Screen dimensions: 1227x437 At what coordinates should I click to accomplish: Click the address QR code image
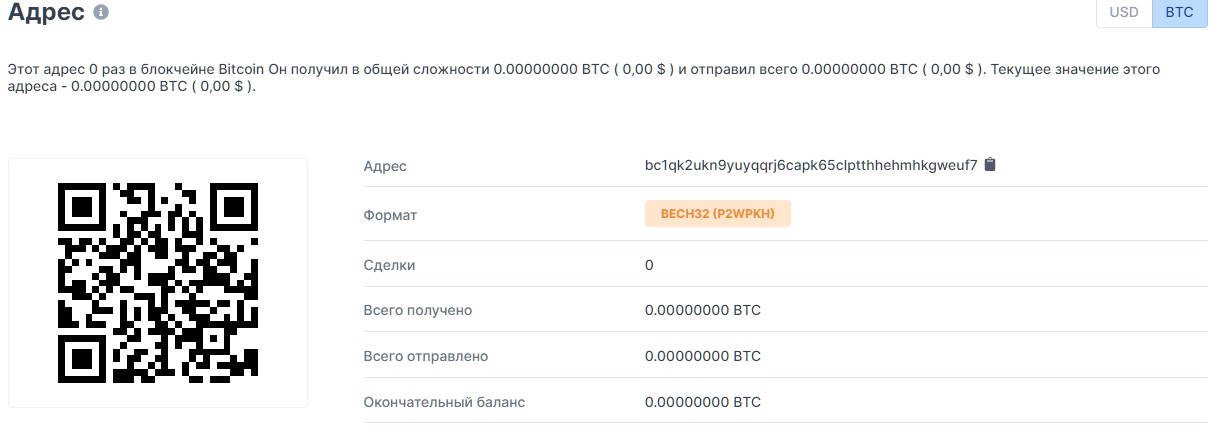[x=158, y=283]
